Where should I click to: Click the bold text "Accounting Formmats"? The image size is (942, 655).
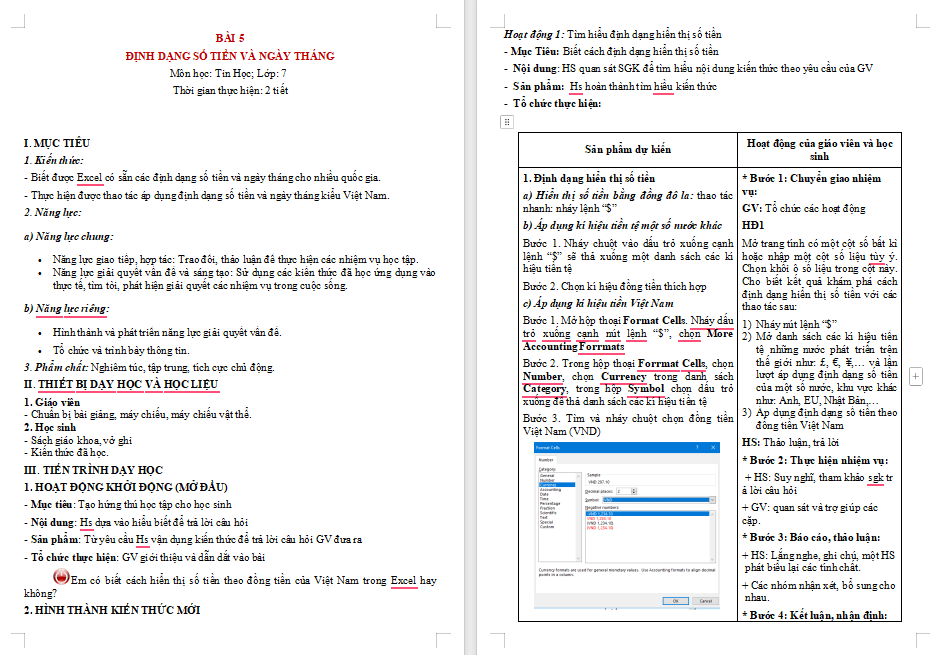(x=573, y=347)
